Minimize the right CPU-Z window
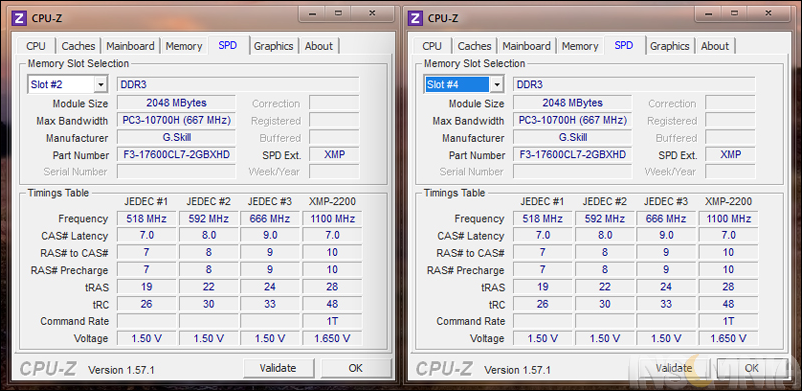This screenshot has height=391, width=802. [709, 13]
